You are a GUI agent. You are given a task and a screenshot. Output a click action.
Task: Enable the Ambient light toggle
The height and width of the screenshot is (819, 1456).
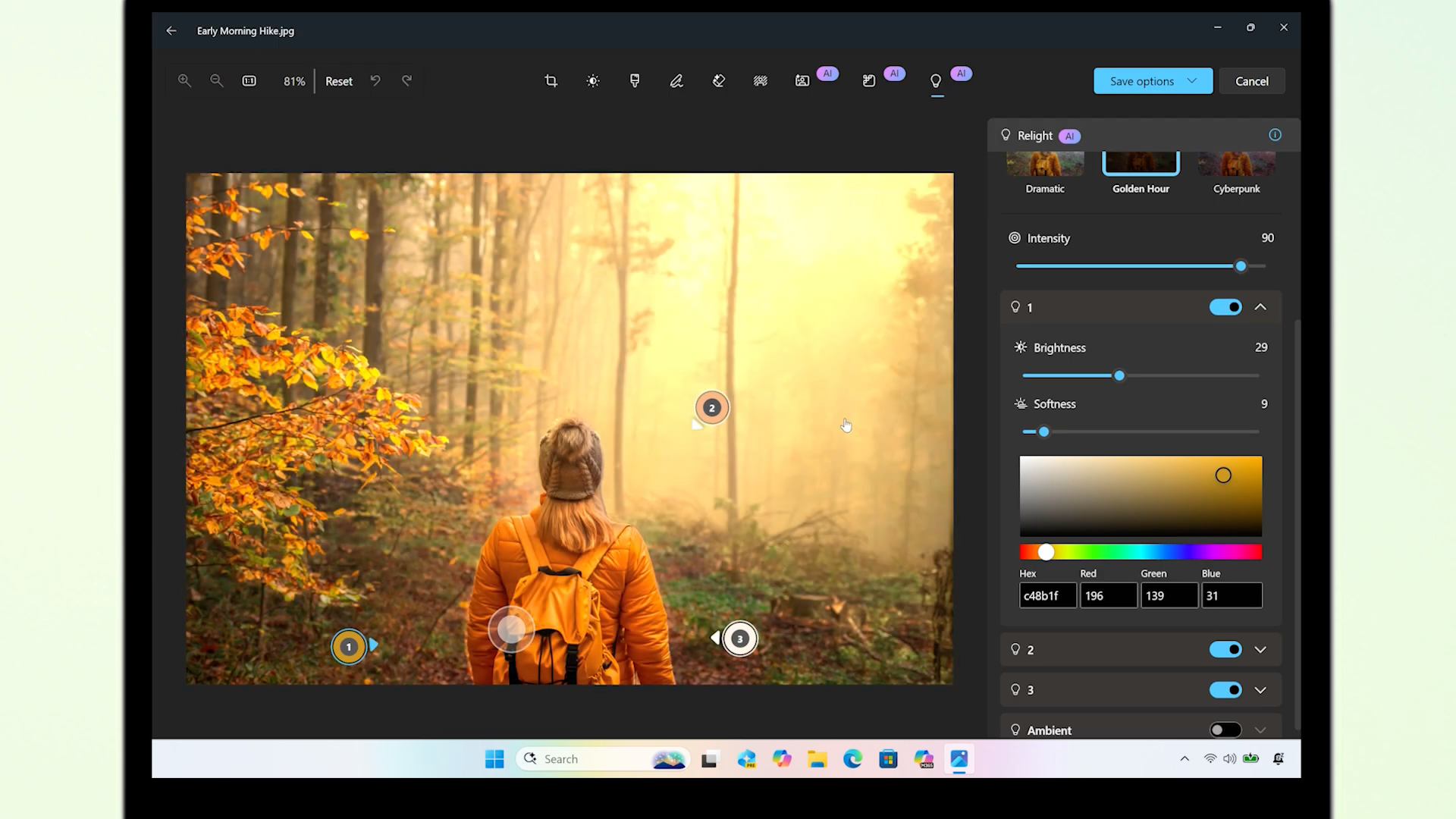click(x=1225, y=730)
